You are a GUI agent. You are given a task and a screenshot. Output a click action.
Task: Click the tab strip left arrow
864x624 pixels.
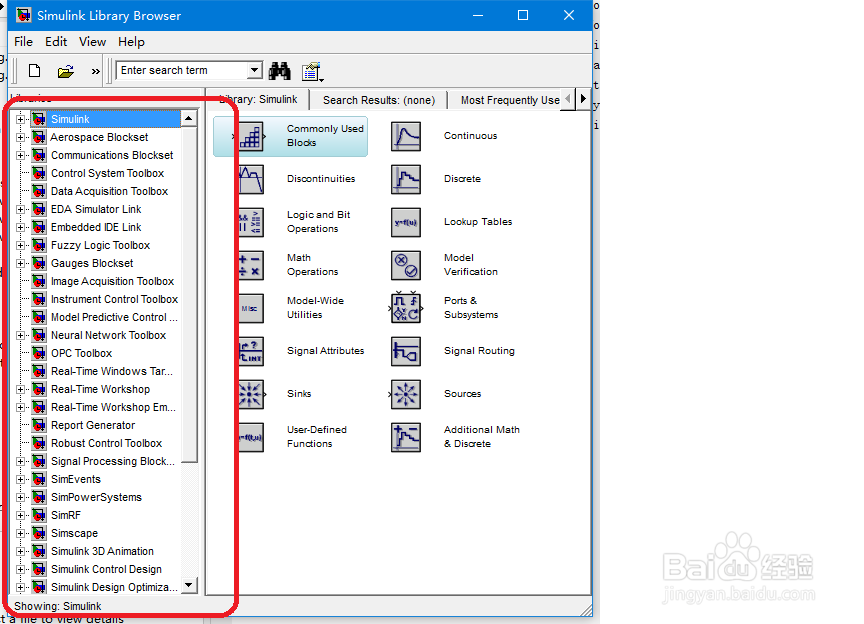coord(568,99)
